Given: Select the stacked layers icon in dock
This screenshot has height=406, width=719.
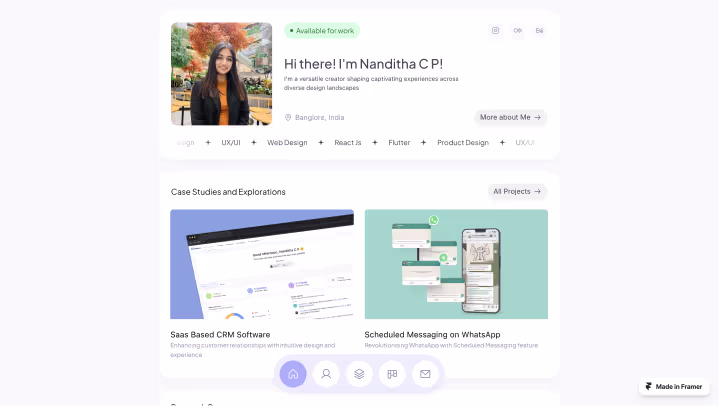Looking at the screenshot, I should click(359, 374).
